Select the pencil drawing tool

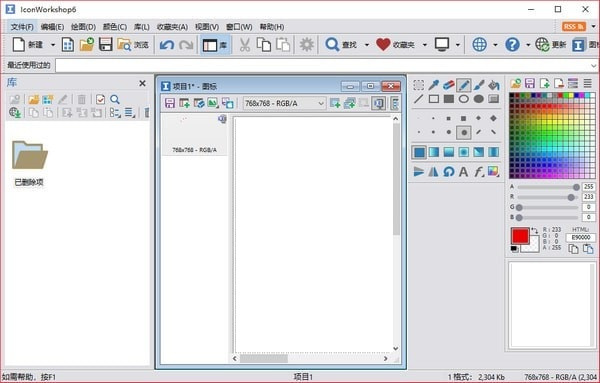point(463,85)
